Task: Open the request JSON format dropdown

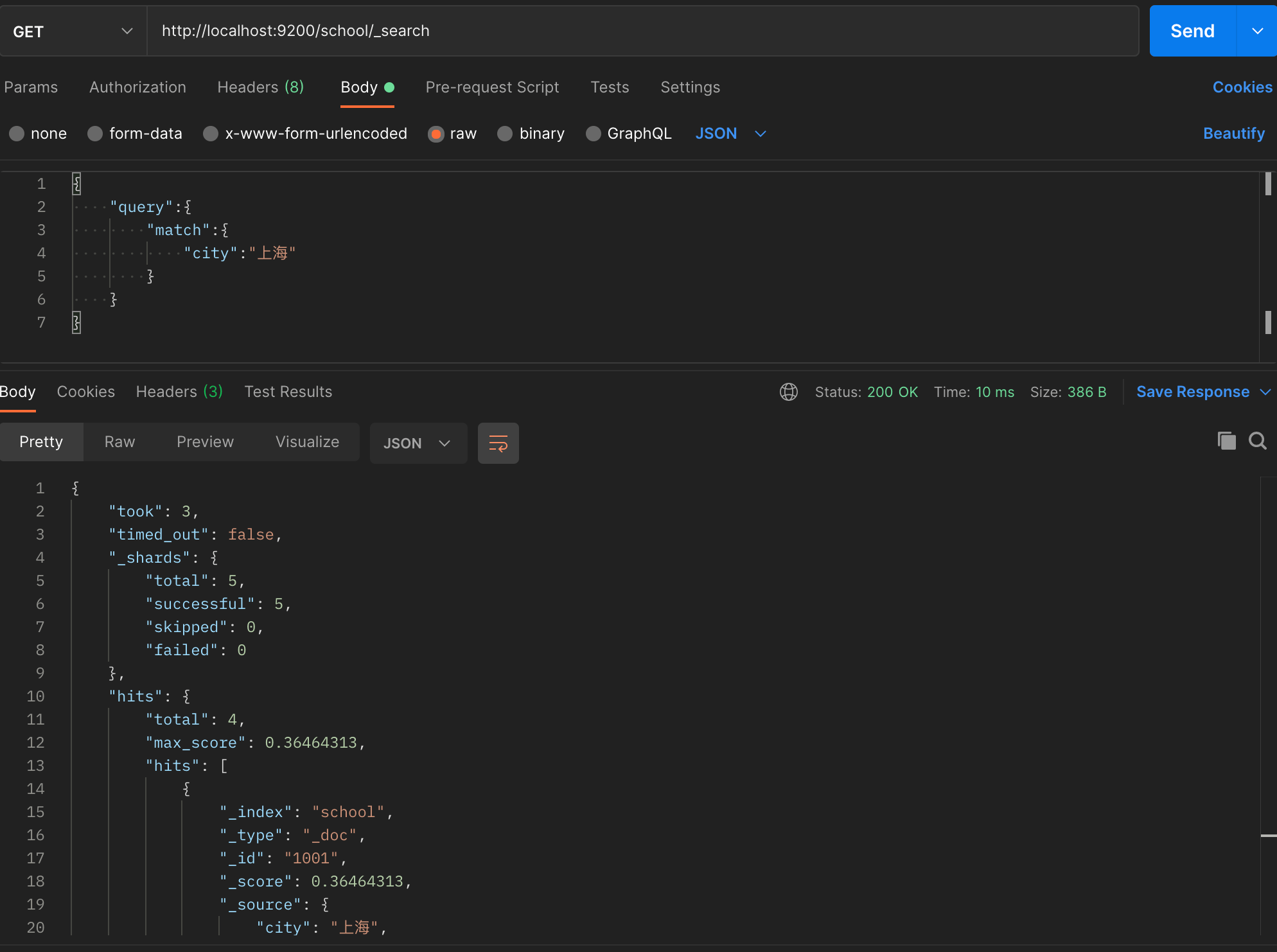Action: pyautogui.click(x=731, y=134)
